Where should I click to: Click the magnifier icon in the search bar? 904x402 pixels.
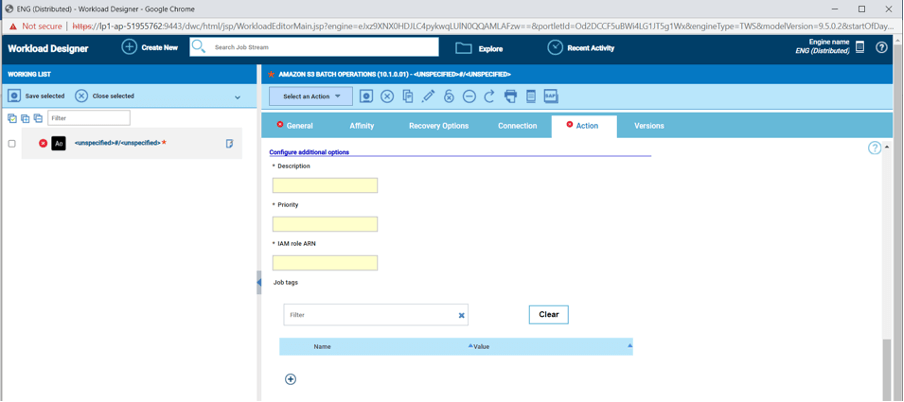click(198, 47)
